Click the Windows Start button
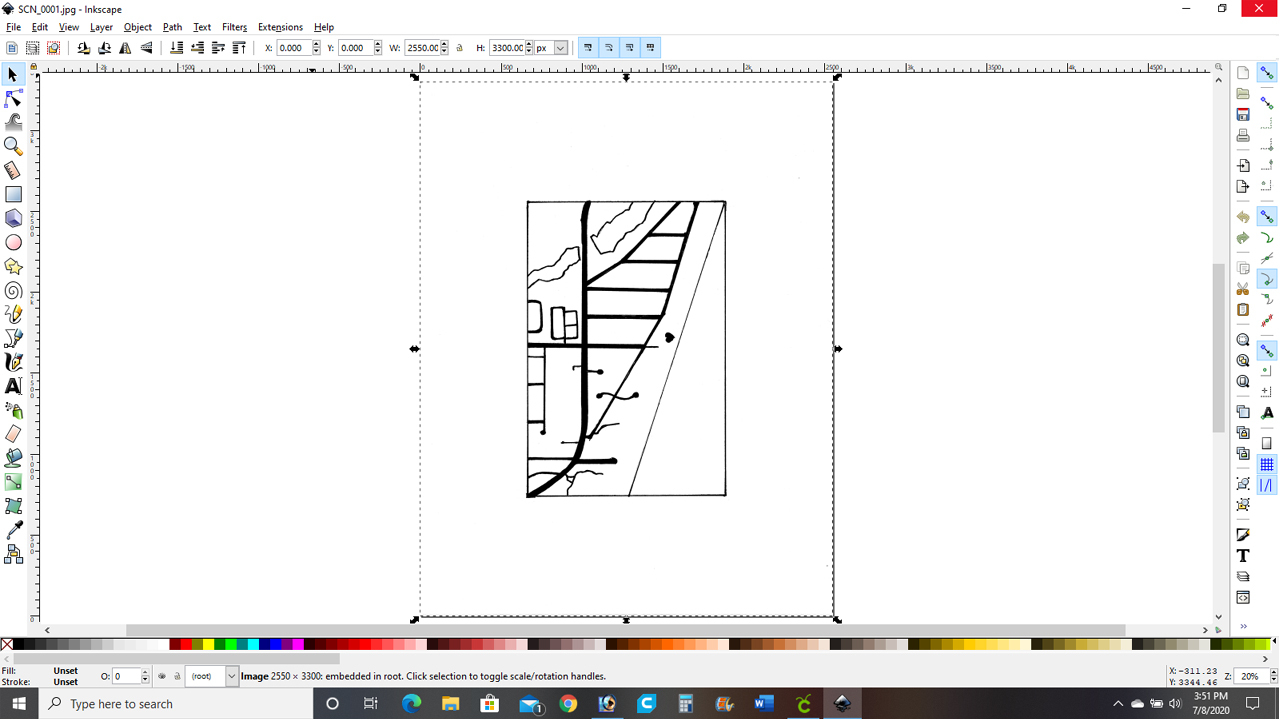Image resolution: width=1280 pixels, height=720 pixels. (x=20, y=704)
